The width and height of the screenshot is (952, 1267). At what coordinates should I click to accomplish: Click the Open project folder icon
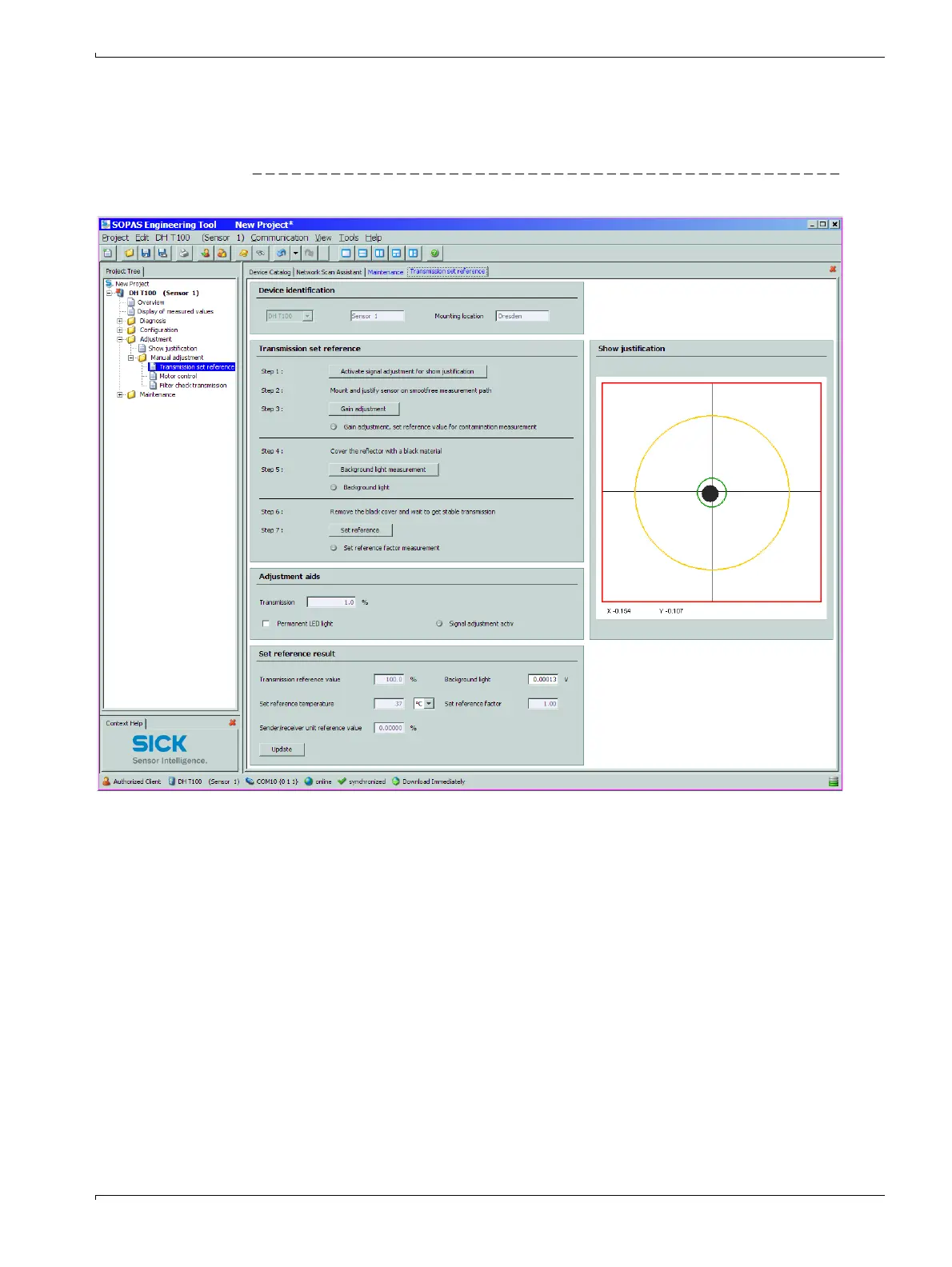click(129, 253)
